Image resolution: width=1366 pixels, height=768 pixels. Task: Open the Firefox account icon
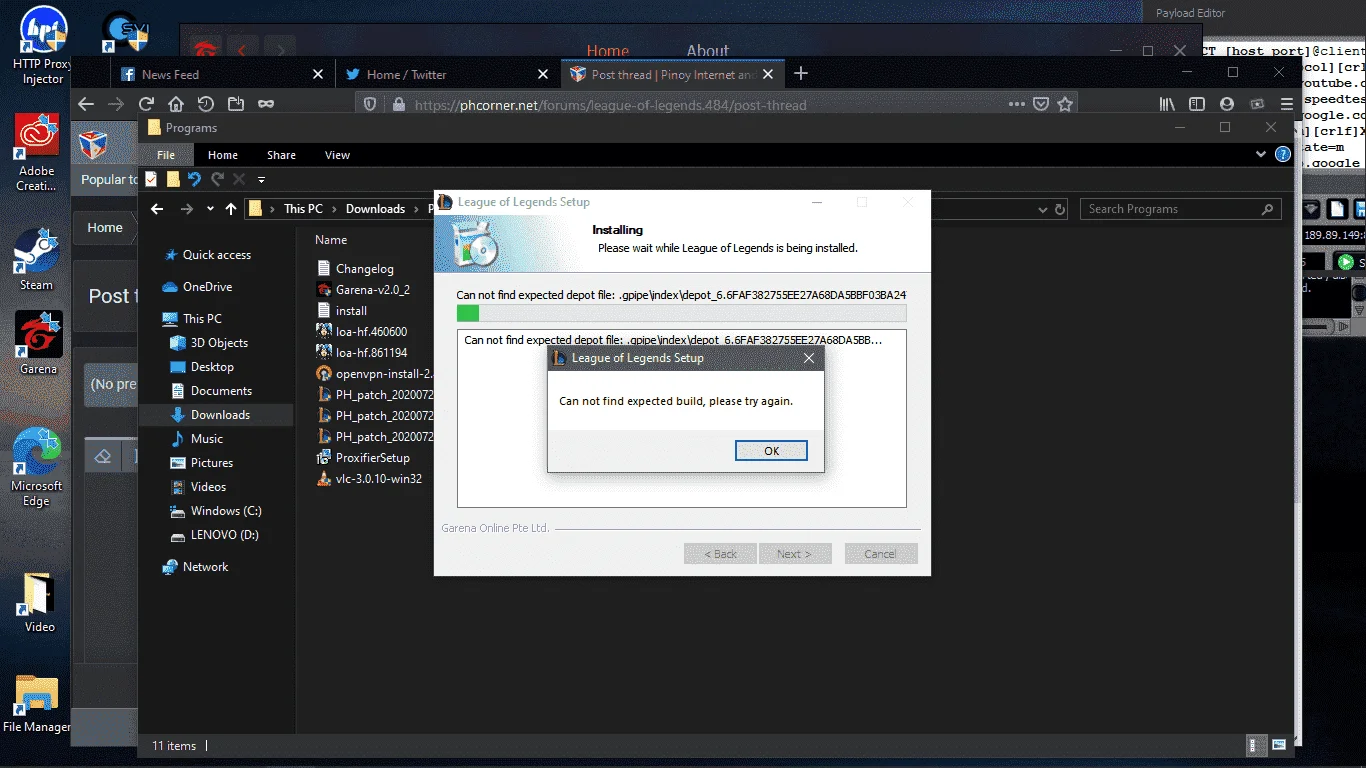point(1227,104)
